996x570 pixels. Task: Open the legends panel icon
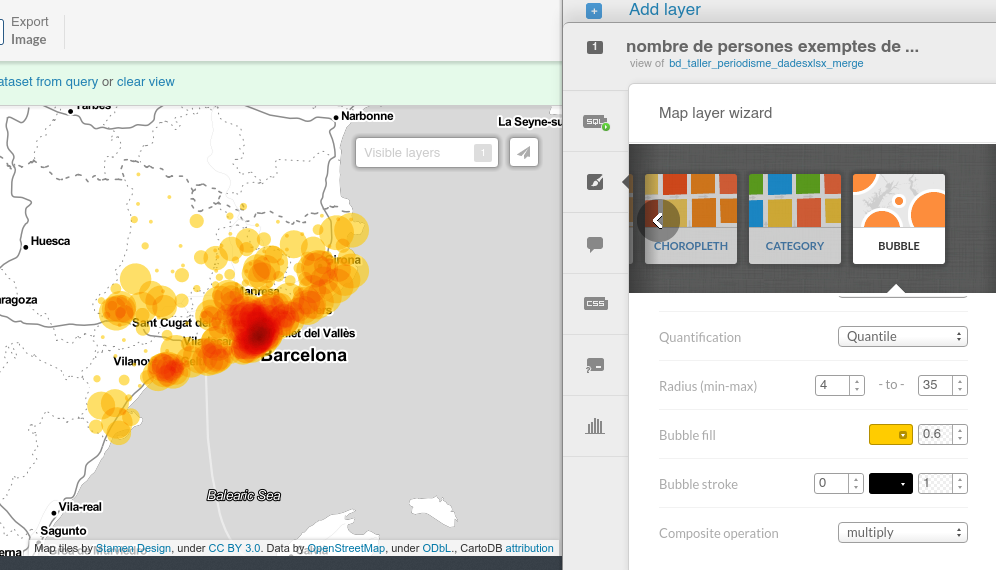pyautogui.click(x=595, y=365)
